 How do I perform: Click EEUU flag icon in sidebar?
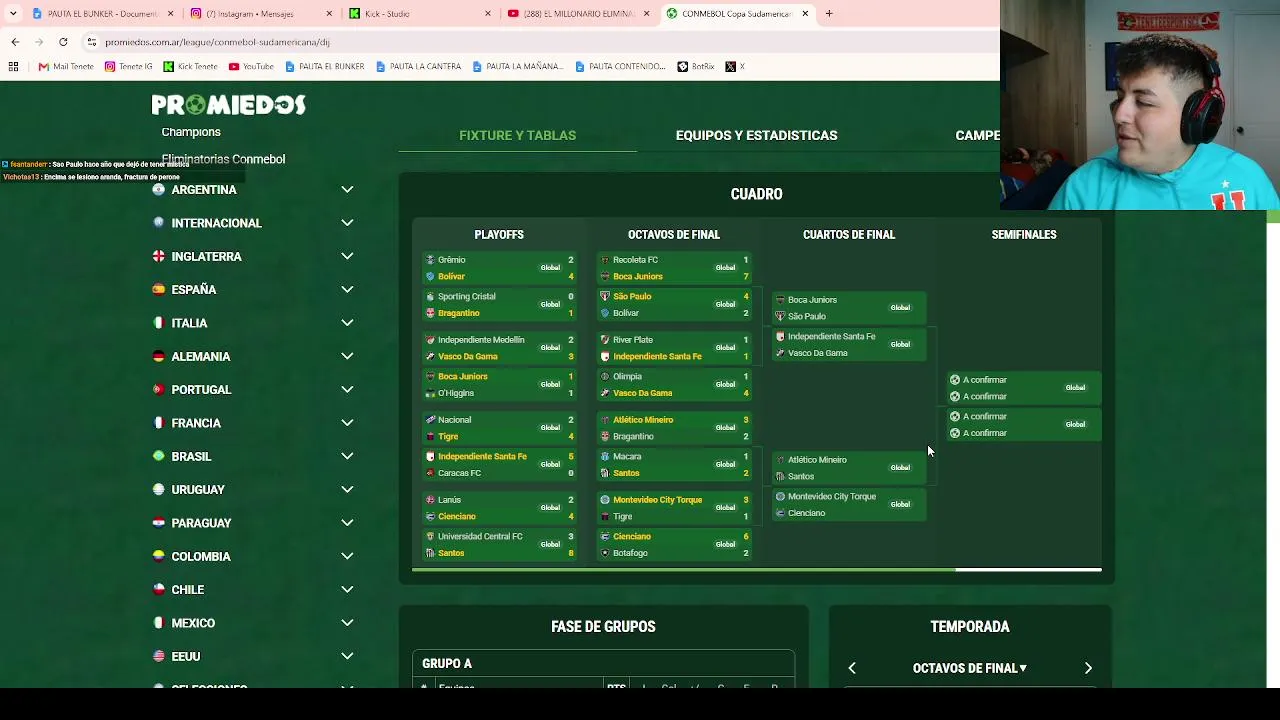click(x=158, y=656)
